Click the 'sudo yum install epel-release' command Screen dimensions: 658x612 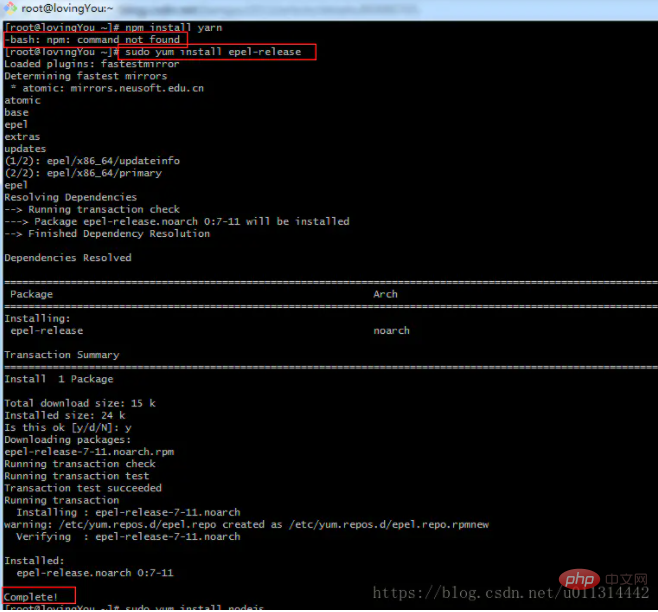pyautogui.click(x=213, y=52)
